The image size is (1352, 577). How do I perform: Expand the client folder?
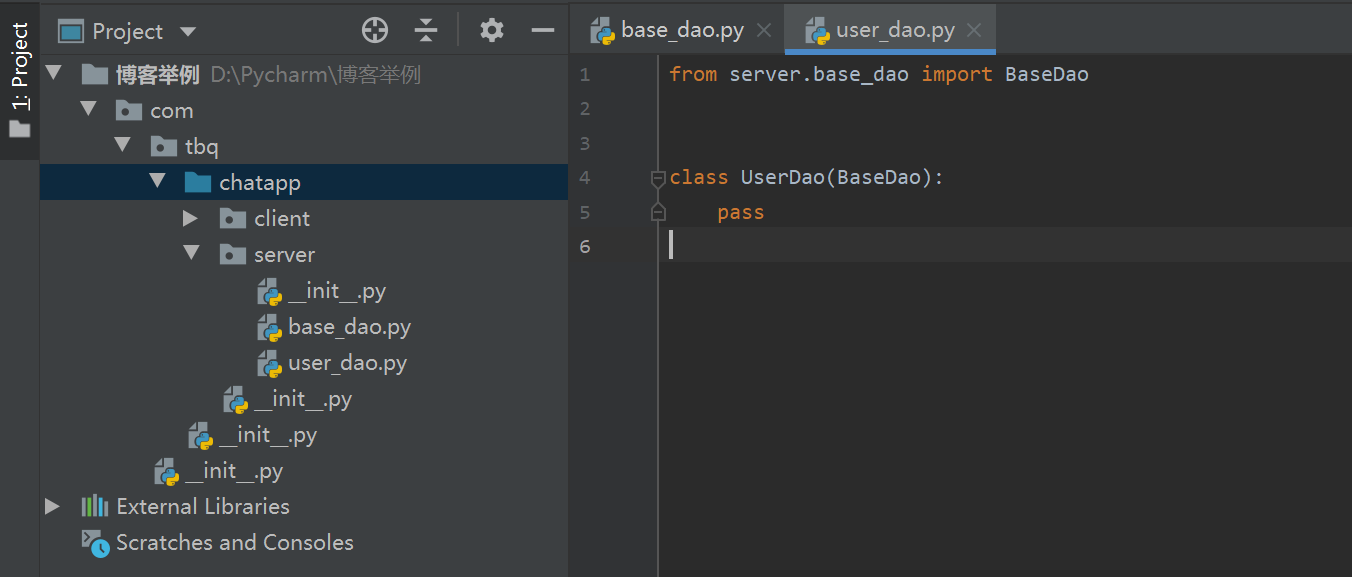click(192, 217)
